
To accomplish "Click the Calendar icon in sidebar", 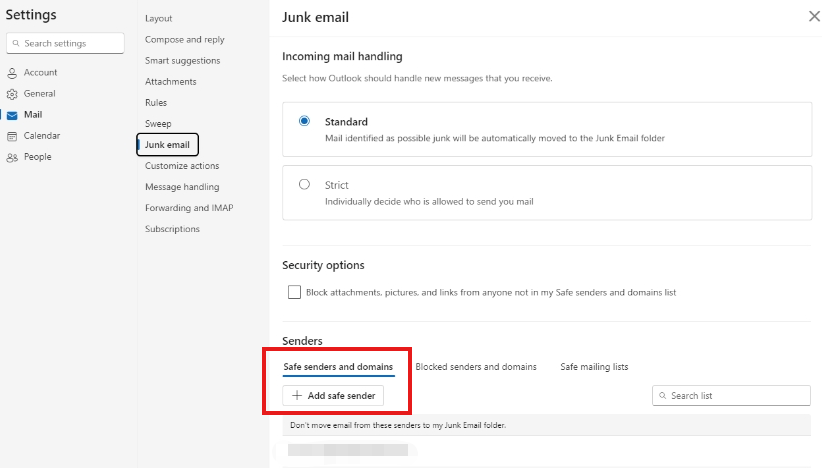I will click(x=12, y=136).
